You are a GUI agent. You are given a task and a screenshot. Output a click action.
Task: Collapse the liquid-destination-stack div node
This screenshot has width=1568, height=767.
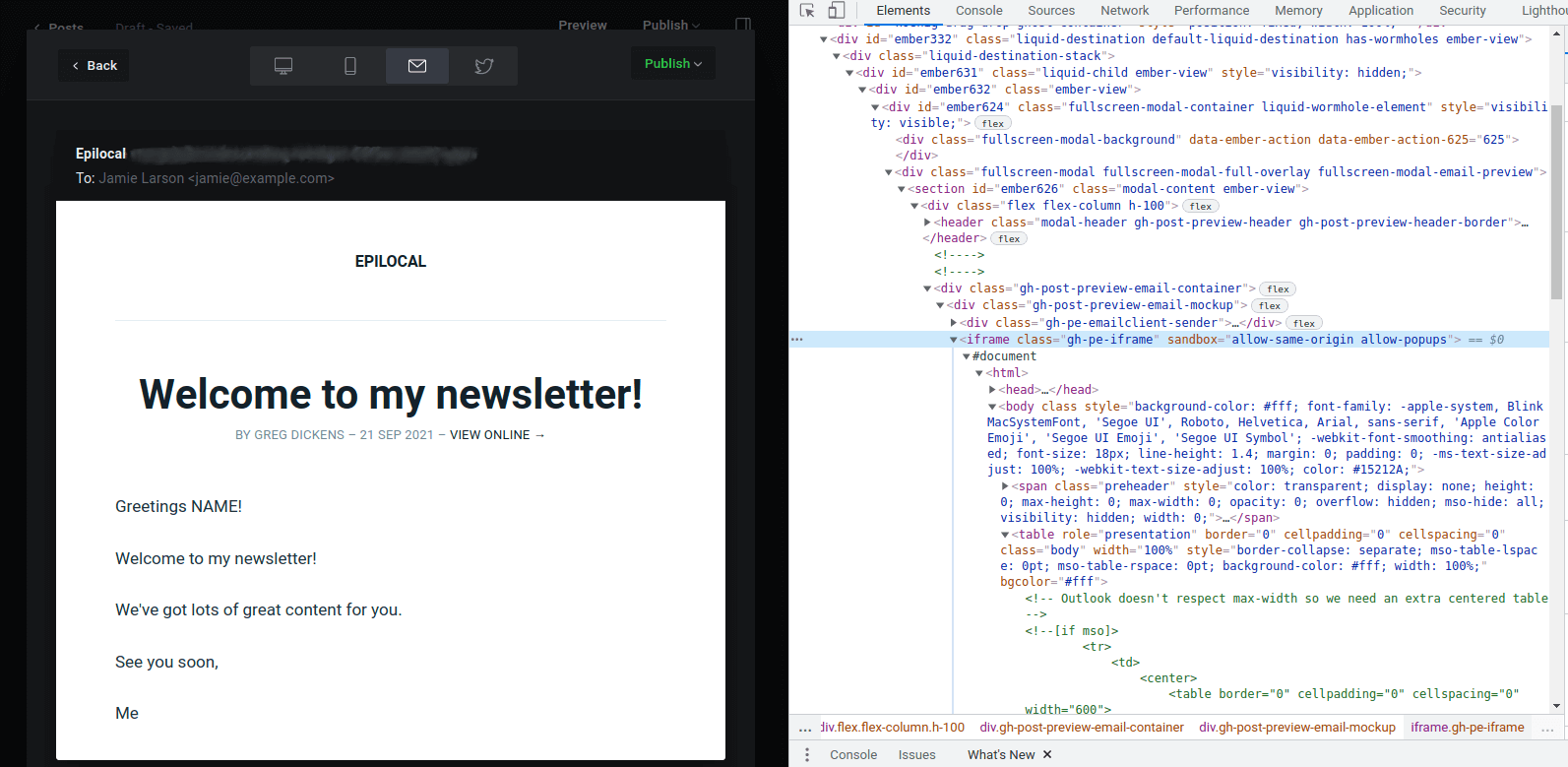[837, 57]
